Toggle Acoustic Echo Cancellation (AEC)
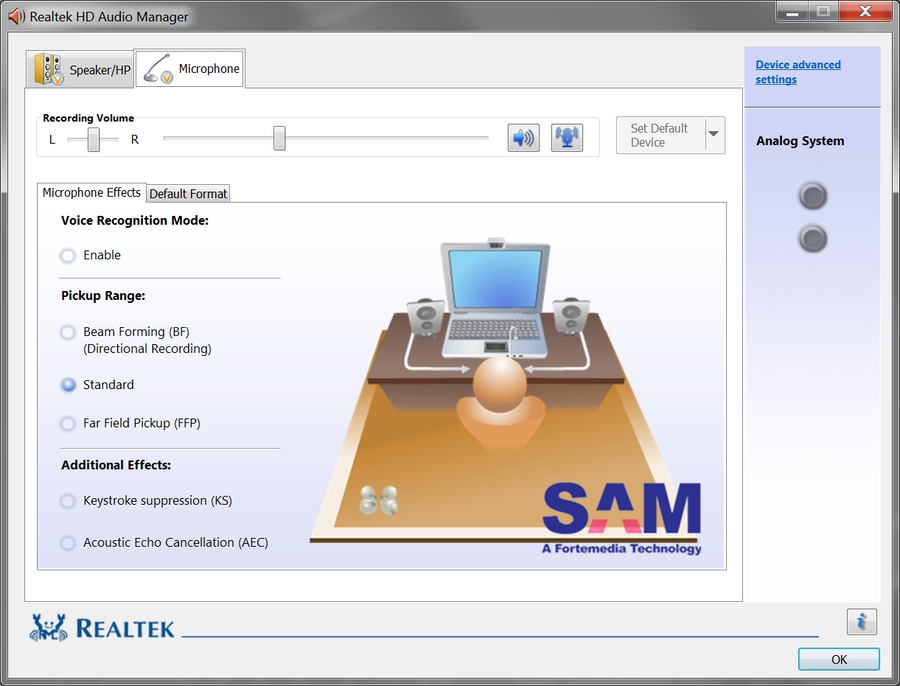Viewport: 900px width, 686px height. pyautogui.click(x=68, y=543)
